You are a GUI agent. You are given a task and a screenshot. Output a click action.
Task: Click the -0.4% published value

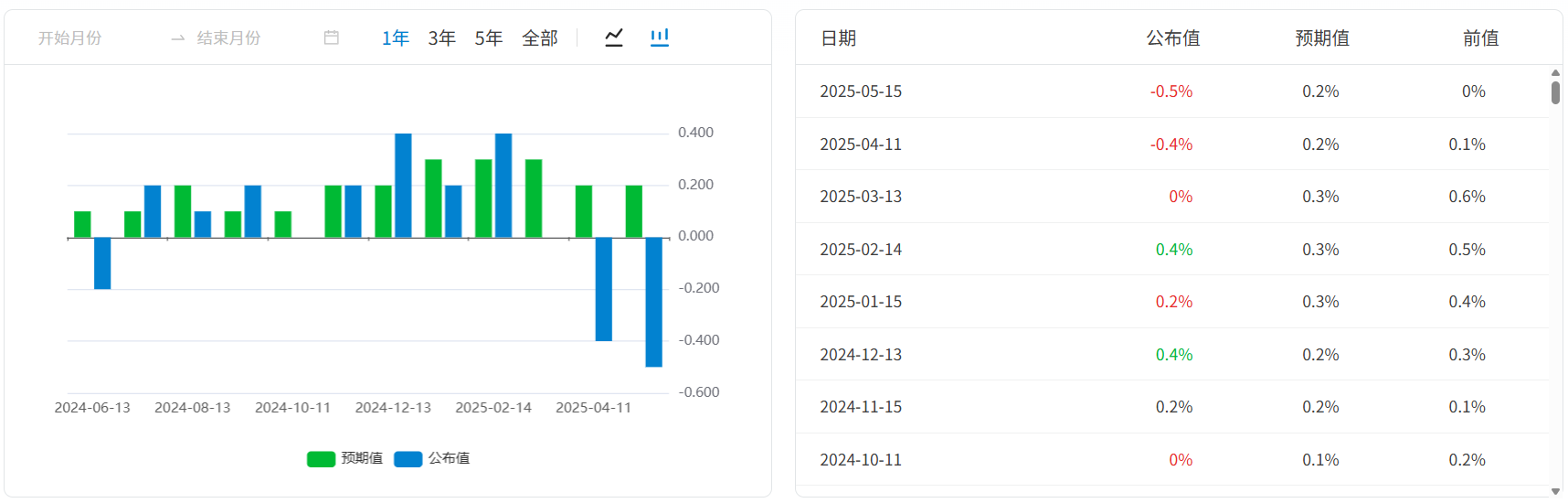(x=1171, y=144)
